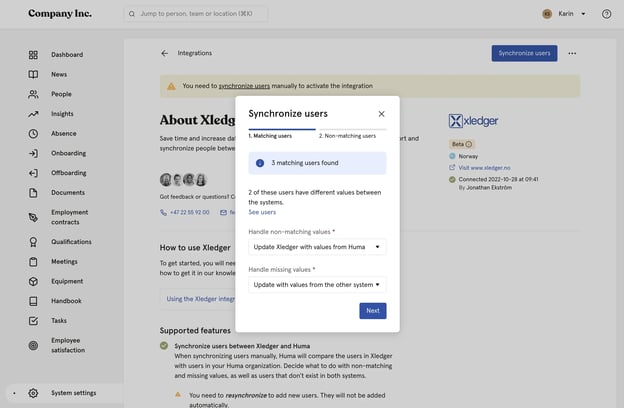Open the Absence clock icon
This screenshot has width=624, height=408.
[33, 134]
